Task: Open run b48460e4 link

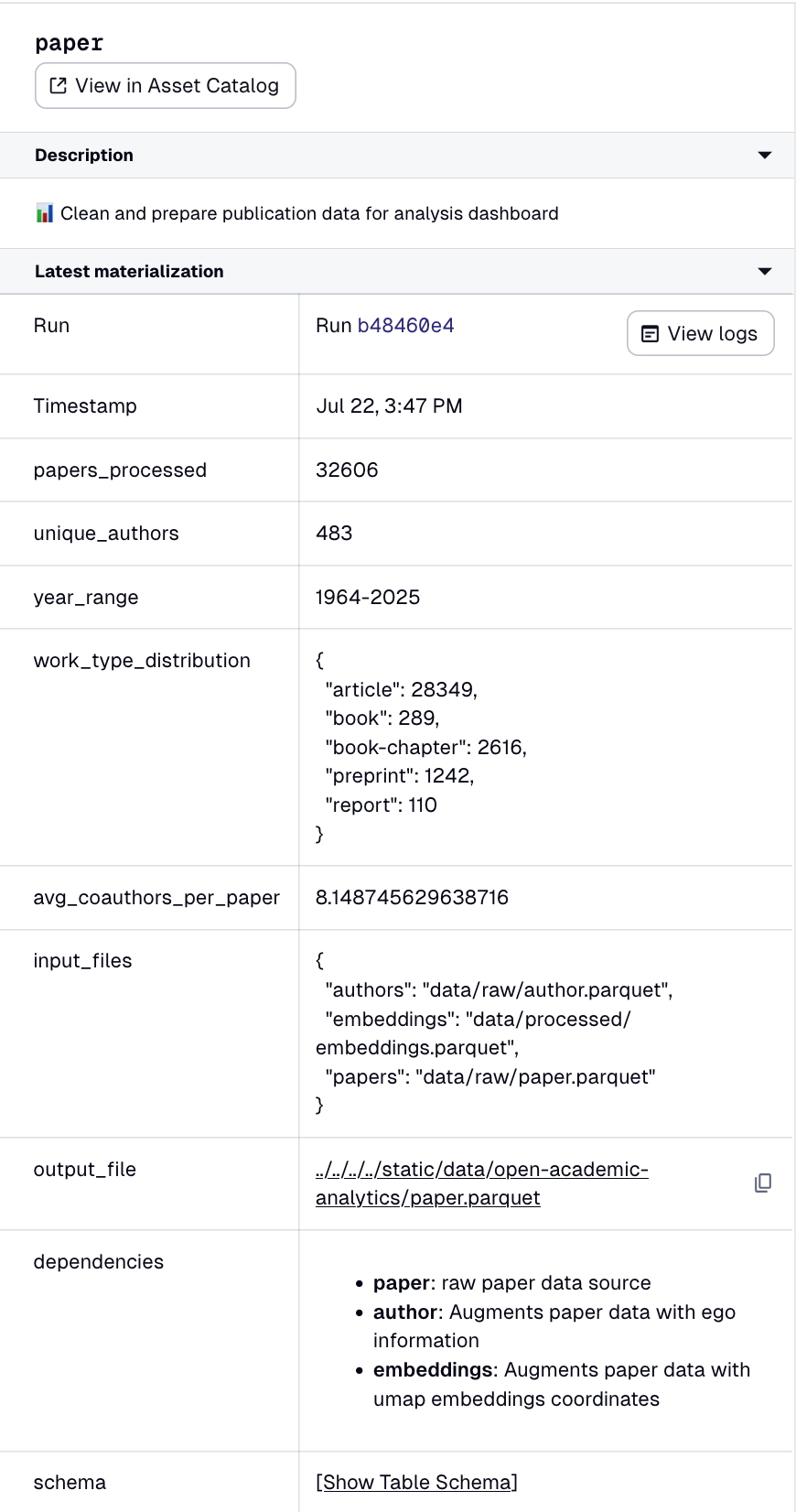Action: pyautogui.click(x=405, y=326)
